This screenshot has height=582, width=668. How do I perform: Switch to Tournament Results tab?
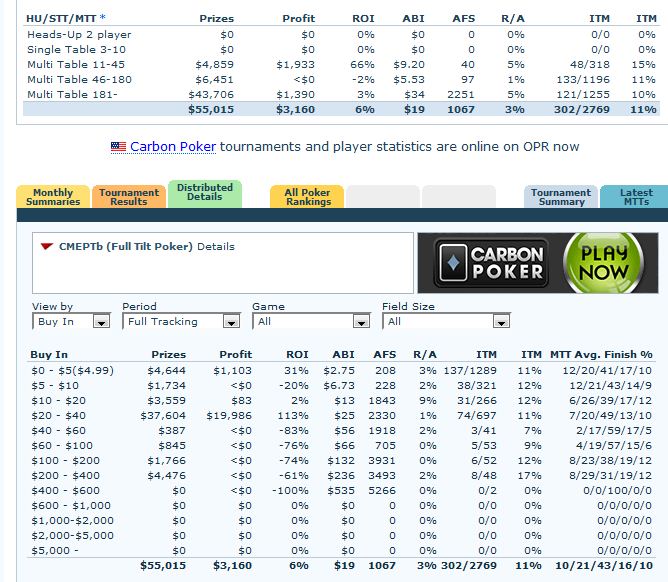coord(129,197)
